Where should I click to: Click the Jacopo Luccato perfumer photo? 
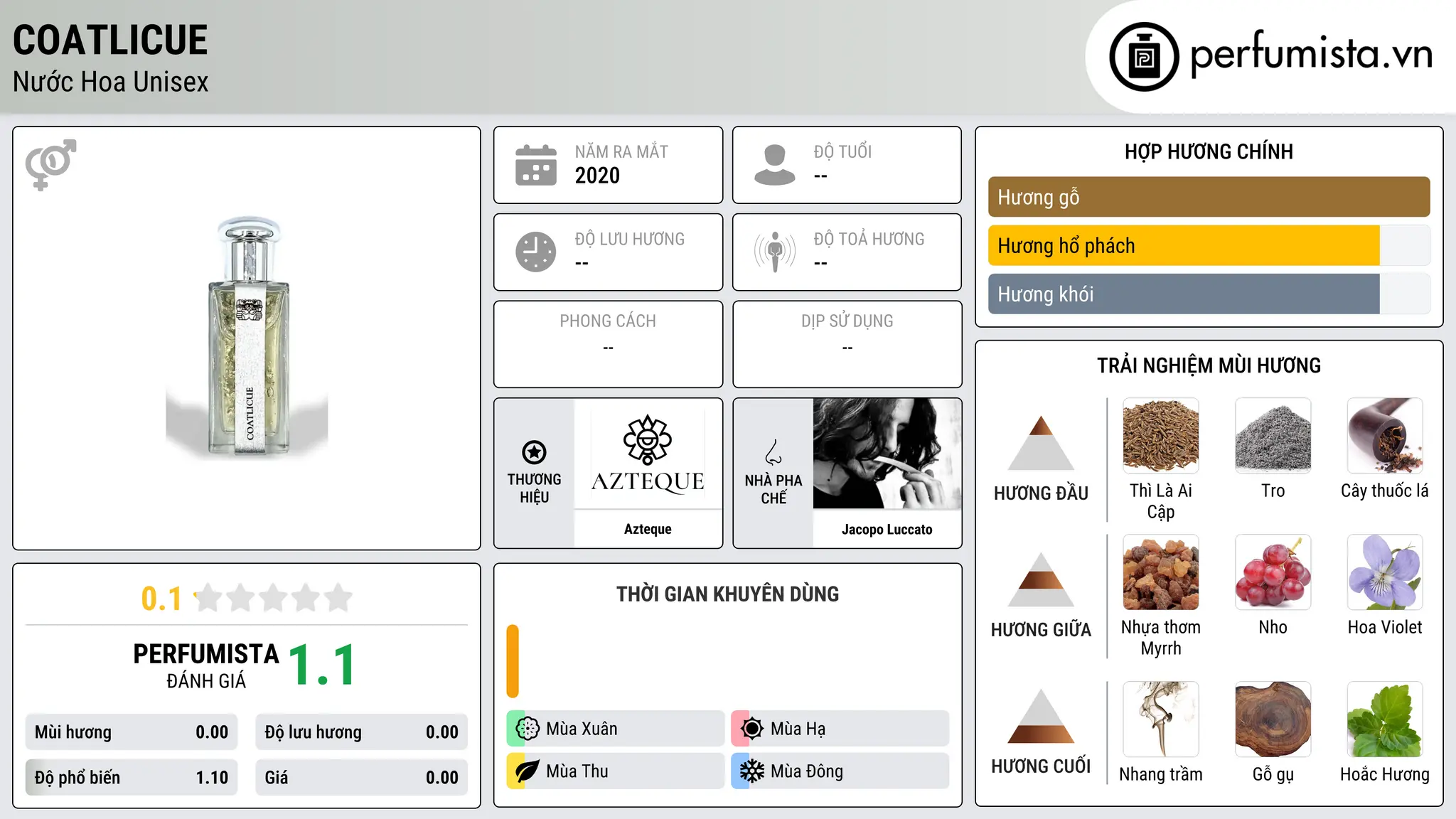pos(887,454)
